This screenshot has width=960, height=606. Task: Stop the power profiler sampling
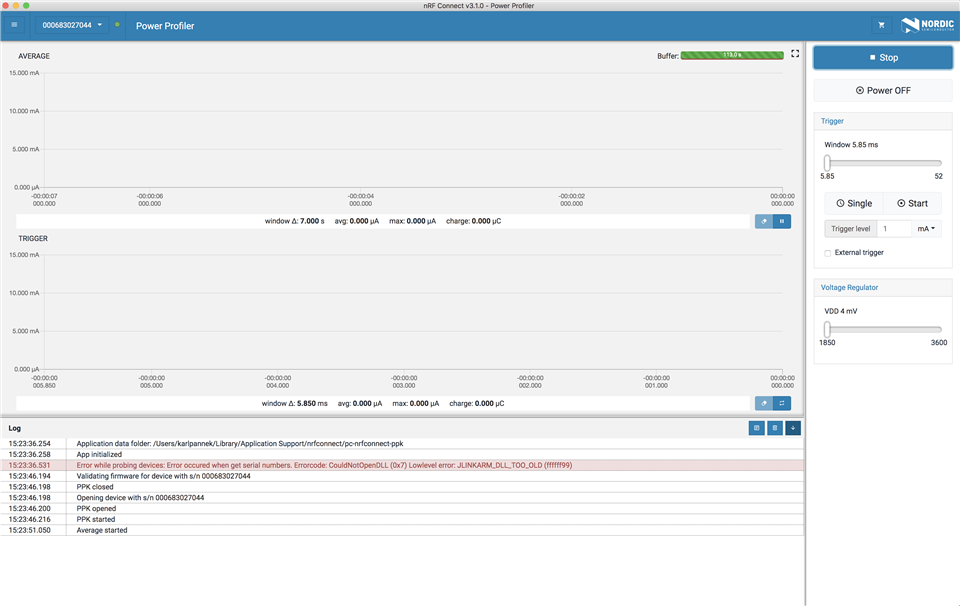(x=883, y=58)
